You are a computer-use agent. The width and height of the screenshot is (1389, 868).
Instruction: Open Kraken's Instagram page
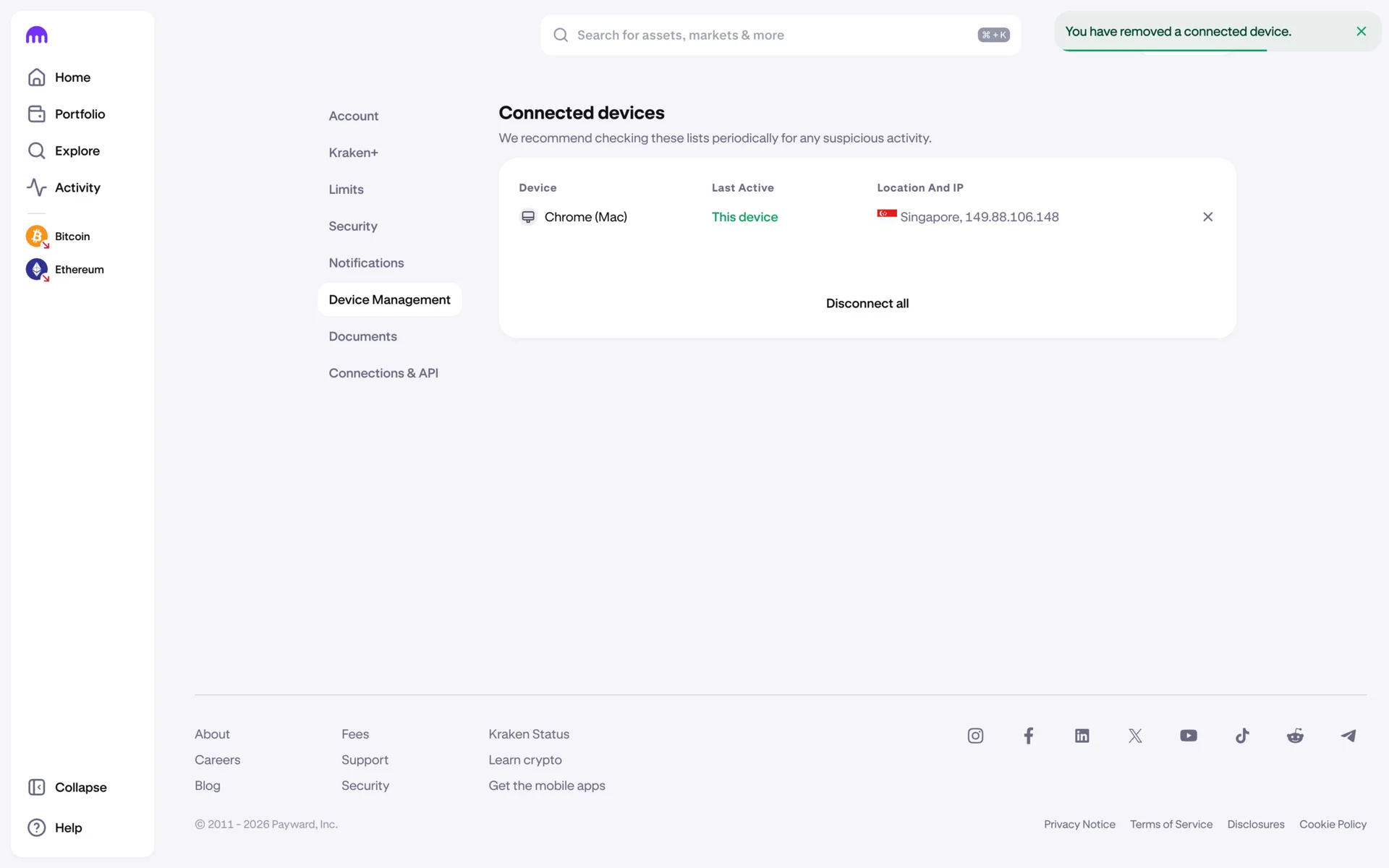click(975, 736)
